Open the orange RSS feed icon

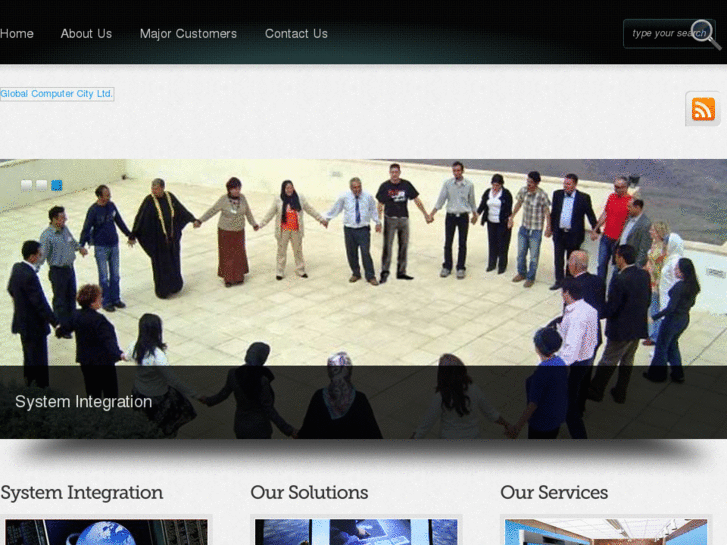coord(703,109)
